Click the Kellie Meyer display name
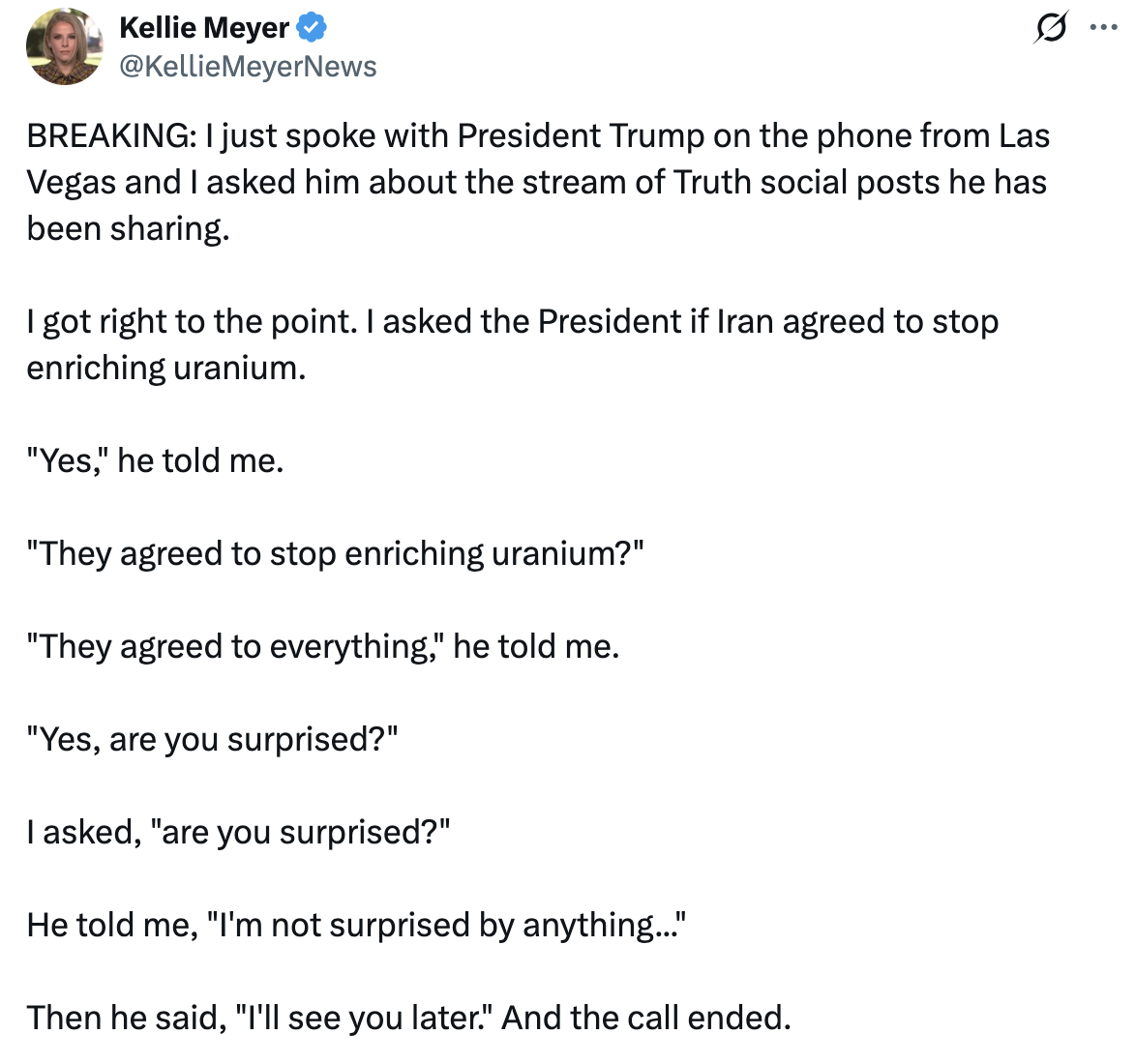Screen dimensions: 1136x1064 click(203, 28)
